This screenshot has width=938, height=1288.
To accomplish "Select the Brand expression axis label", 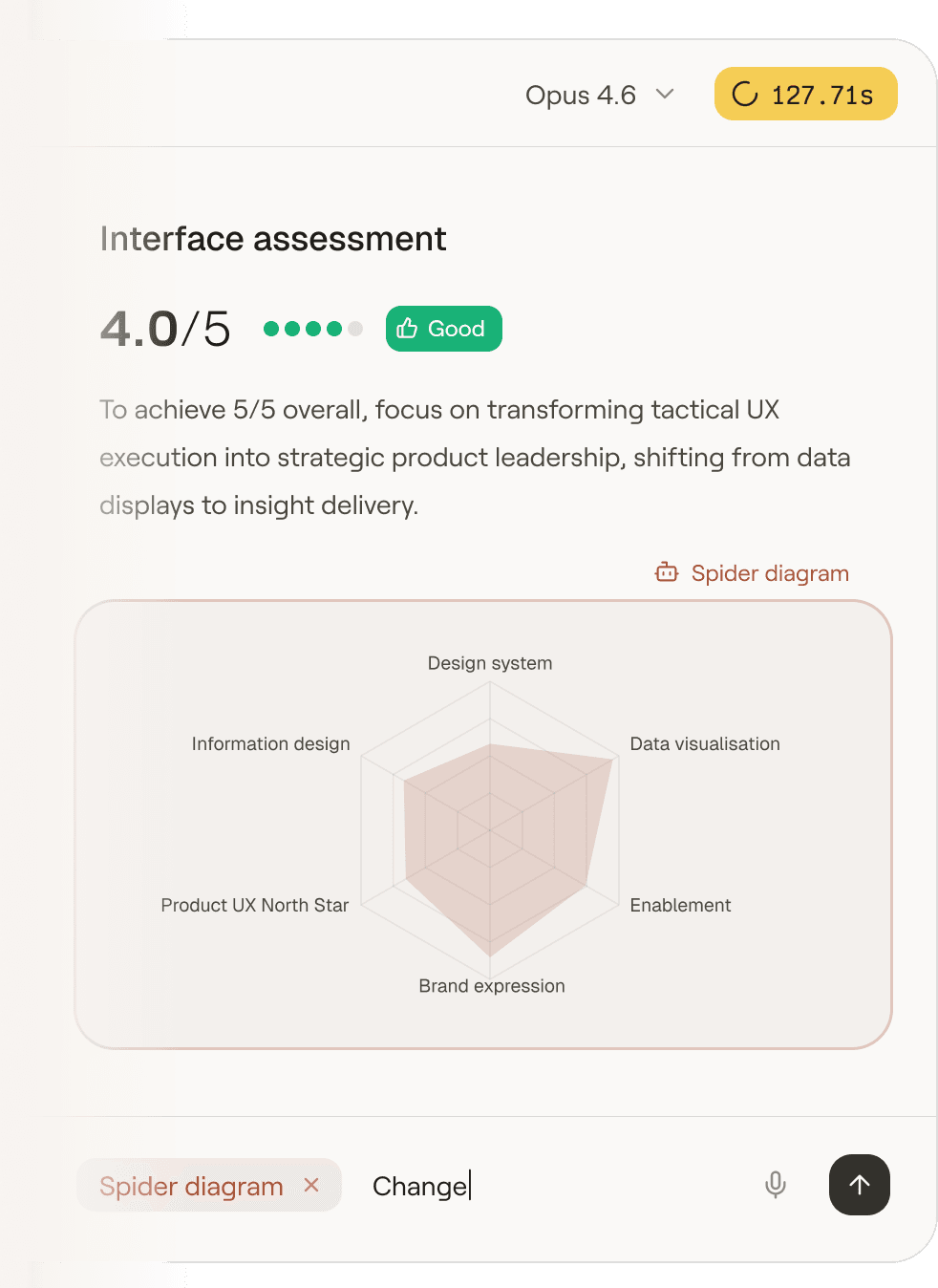I will [492, 986].
